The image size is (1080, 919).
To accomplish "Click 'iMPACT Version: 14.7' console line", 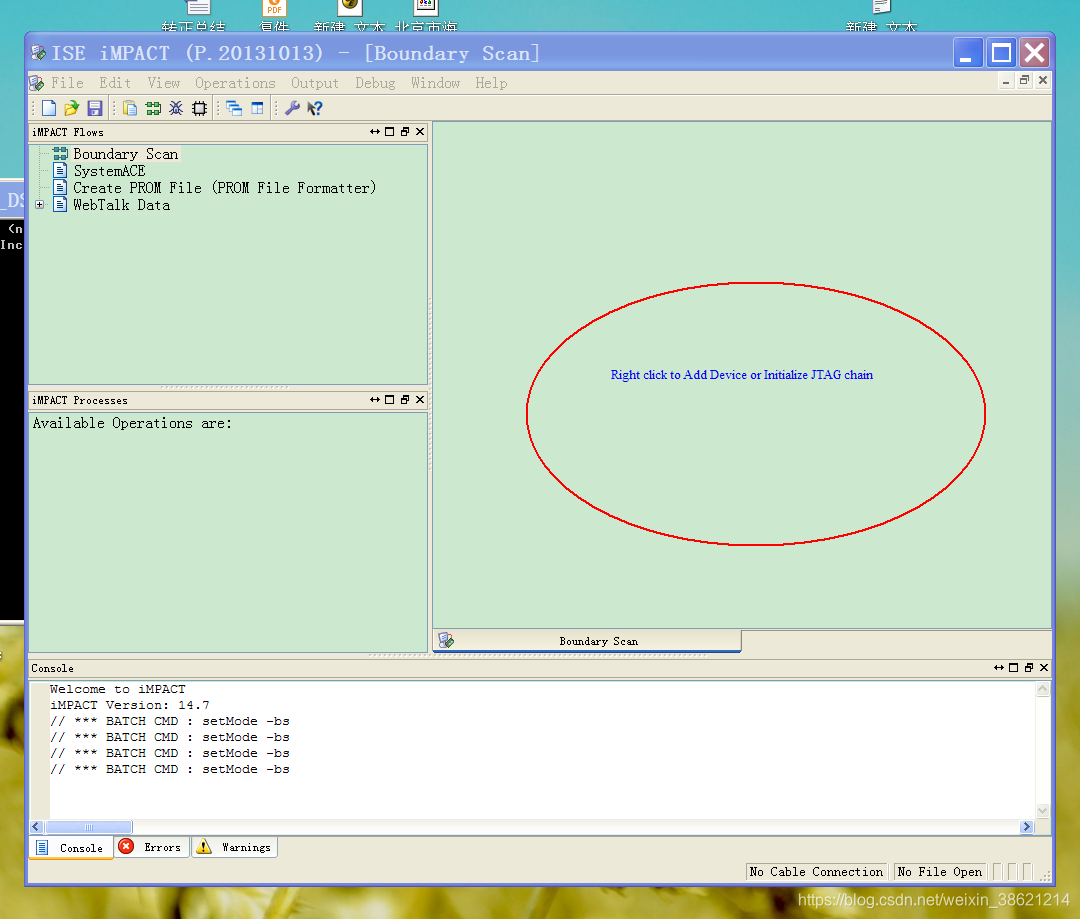I will (129, 705).
